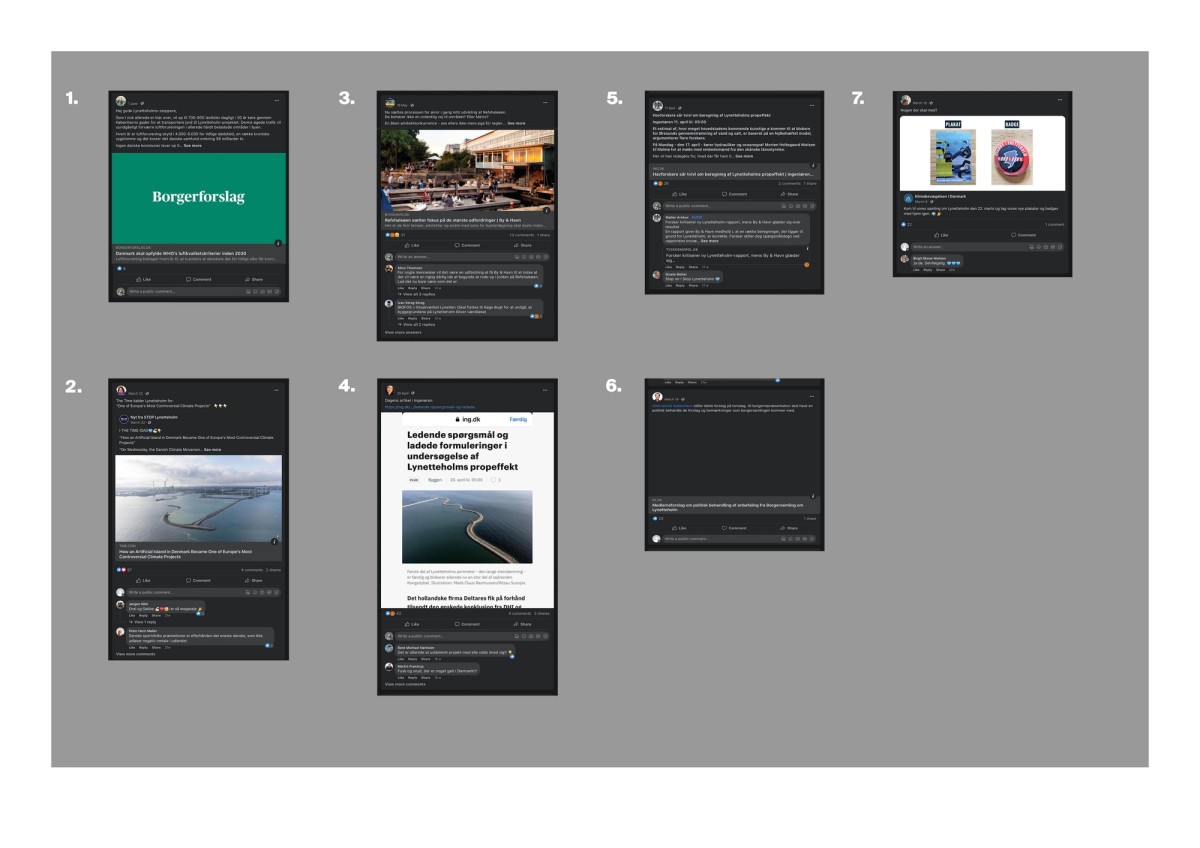Click 'View more comments' on Time article post

pos(136,654)
